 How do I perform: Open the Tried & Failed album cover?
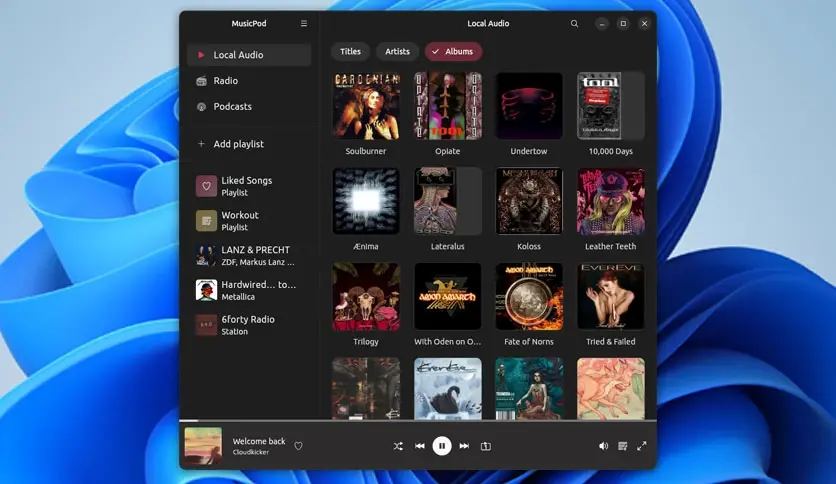[611, 296]
